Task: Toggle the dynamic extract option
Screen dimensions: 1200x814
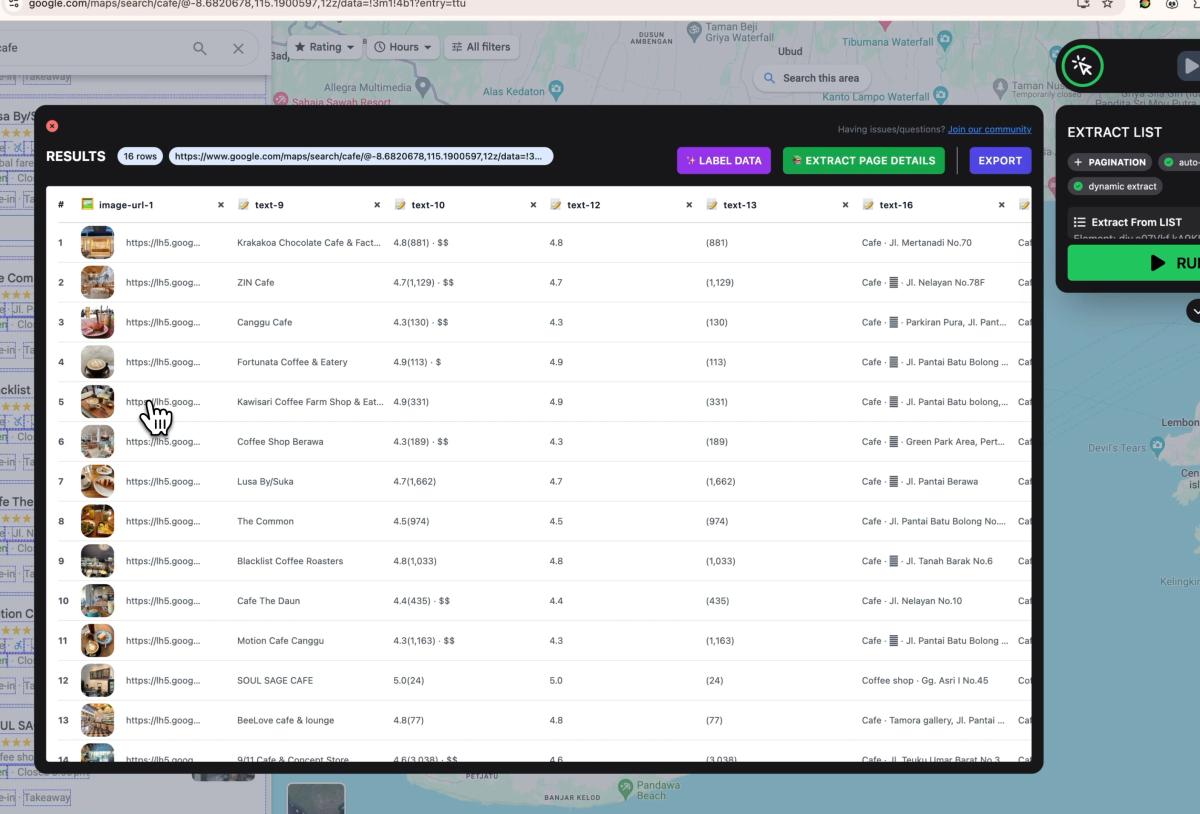Action: (x=1114, y=186)
